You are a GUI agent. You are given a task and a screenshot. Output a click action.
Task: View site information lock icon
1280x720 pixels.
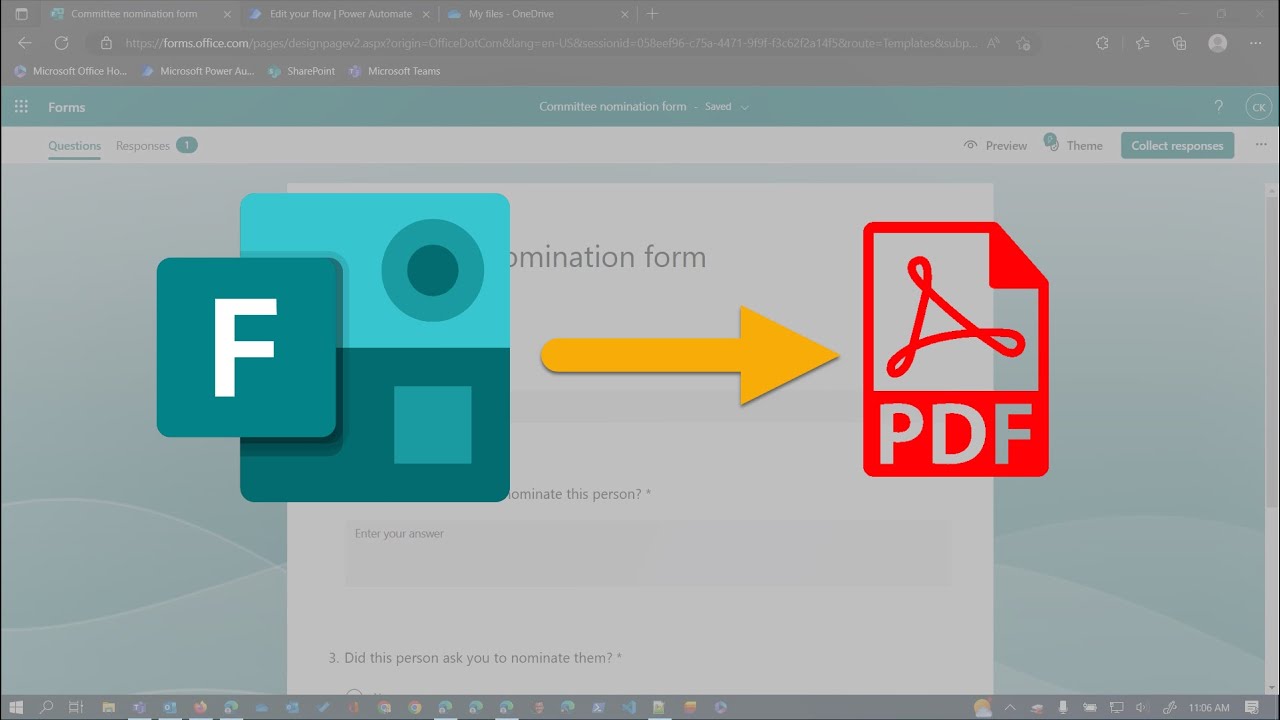click(106, 43)
